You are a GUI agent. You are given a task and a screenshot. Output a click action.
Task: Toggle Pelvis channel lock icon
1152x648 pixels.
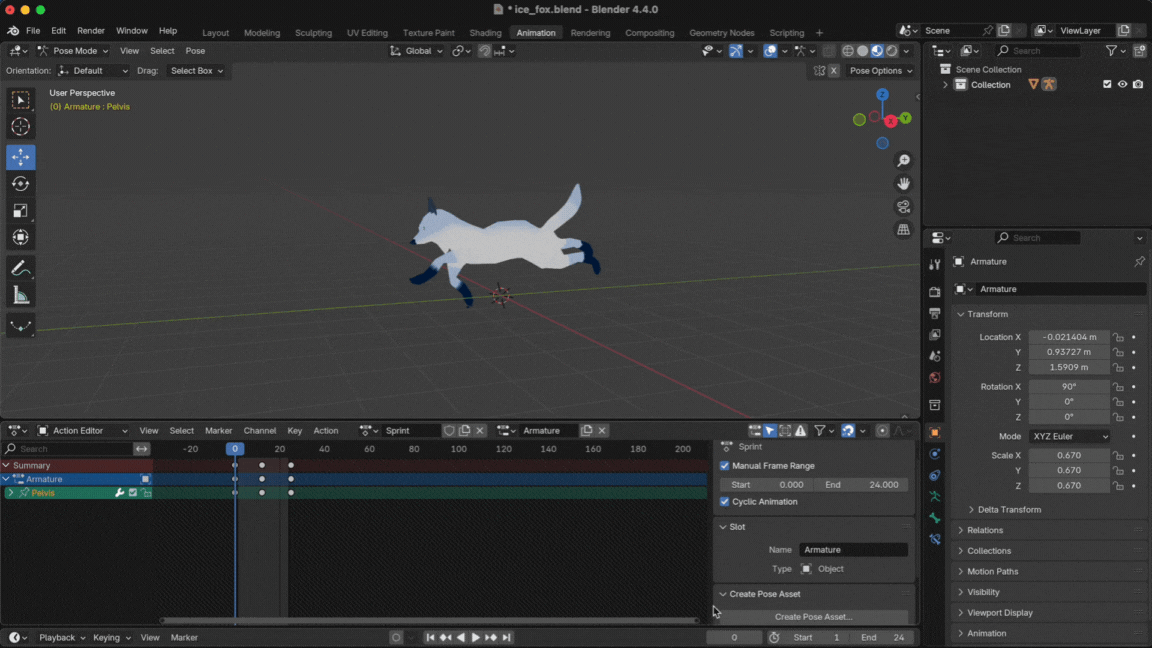click(147, 493)
